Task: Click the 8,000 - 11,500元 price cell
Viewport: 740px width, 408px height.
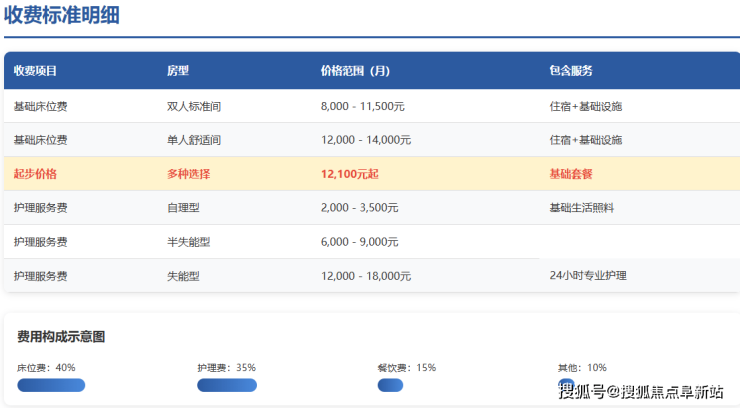Action: coord(362,106)
